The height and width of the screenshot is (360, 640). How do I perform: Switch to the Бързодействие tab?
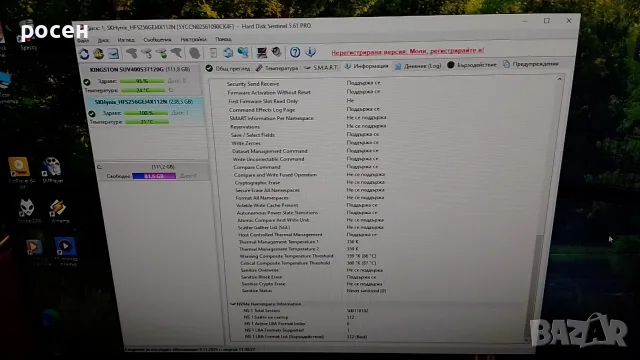(x=472, y=64)
